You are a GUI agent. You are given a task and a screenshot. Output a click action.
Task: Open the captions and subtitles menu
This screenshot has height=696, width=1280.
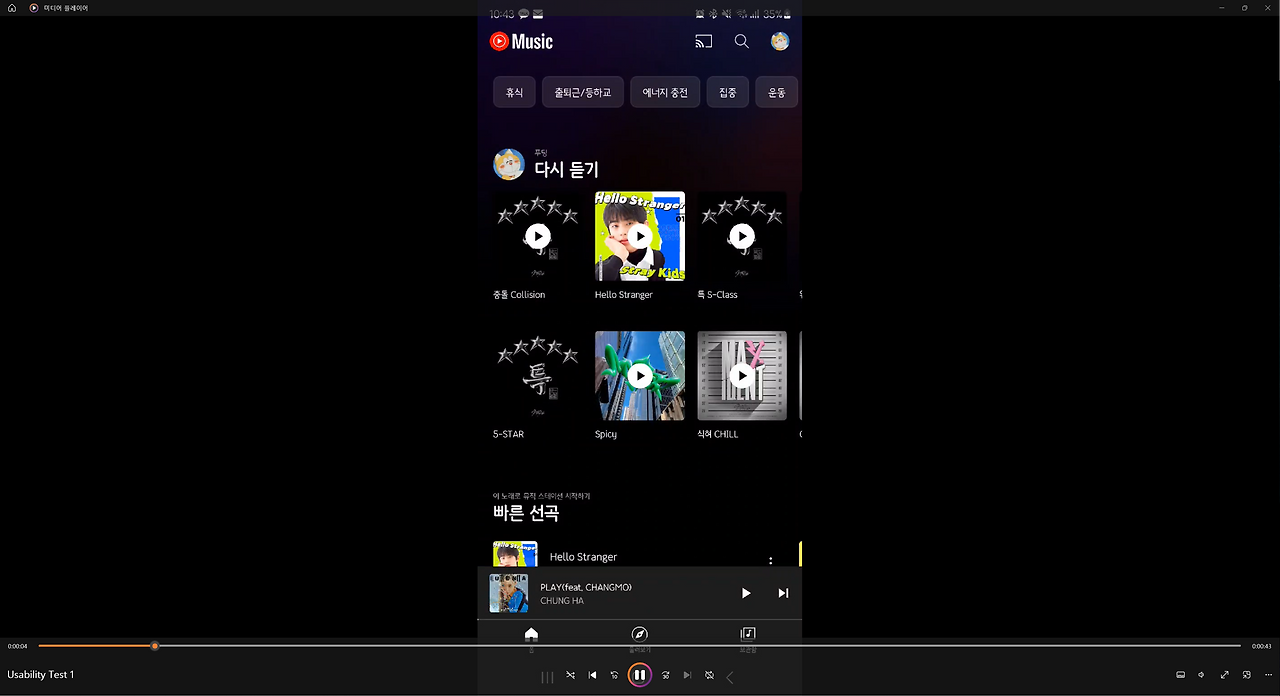pyautogui.click(x=1180, y=675)
